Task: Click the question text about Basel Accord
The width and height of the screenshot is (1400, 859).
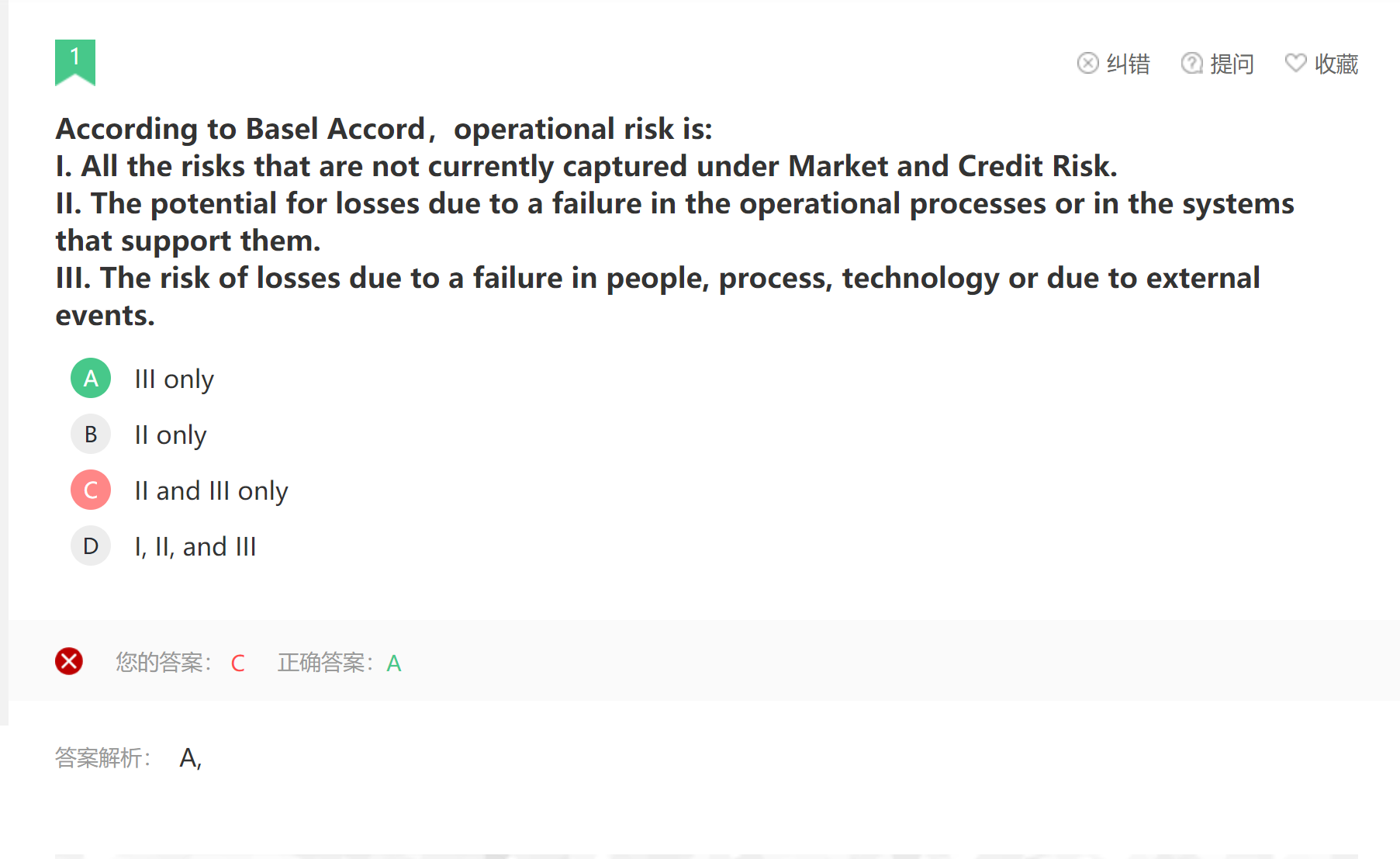Action: (675, 222)
